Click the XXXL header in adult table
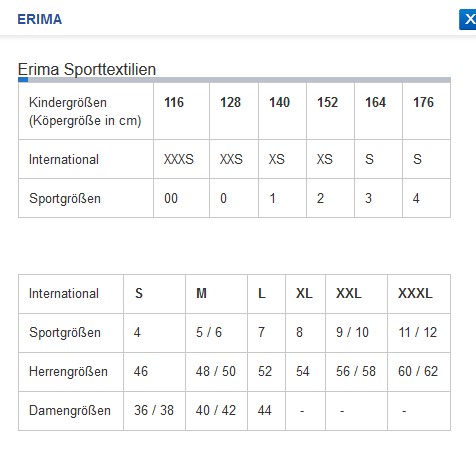 point(419,294)
